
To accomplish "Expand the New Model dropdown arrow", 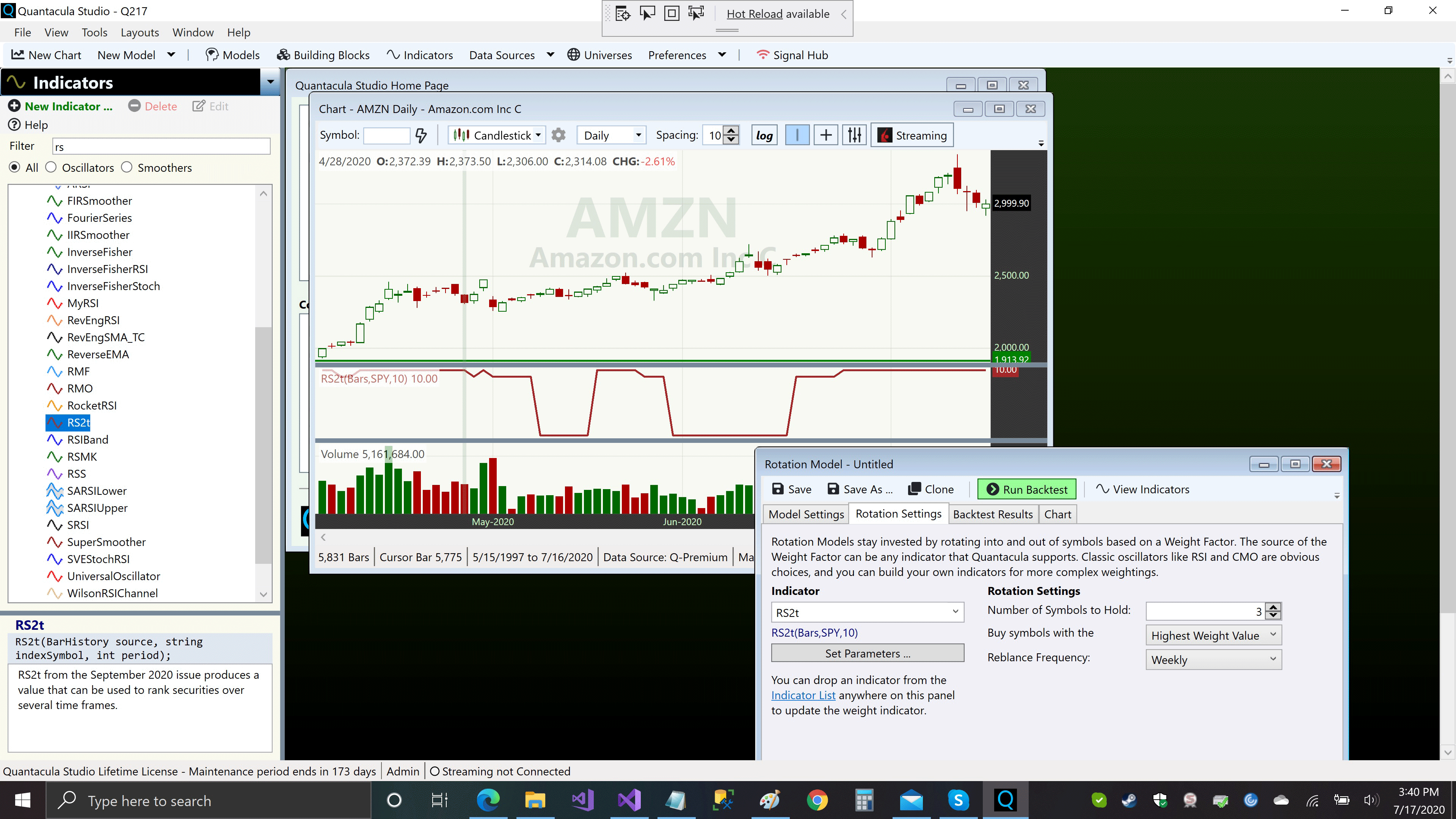I will click(171, 55).
